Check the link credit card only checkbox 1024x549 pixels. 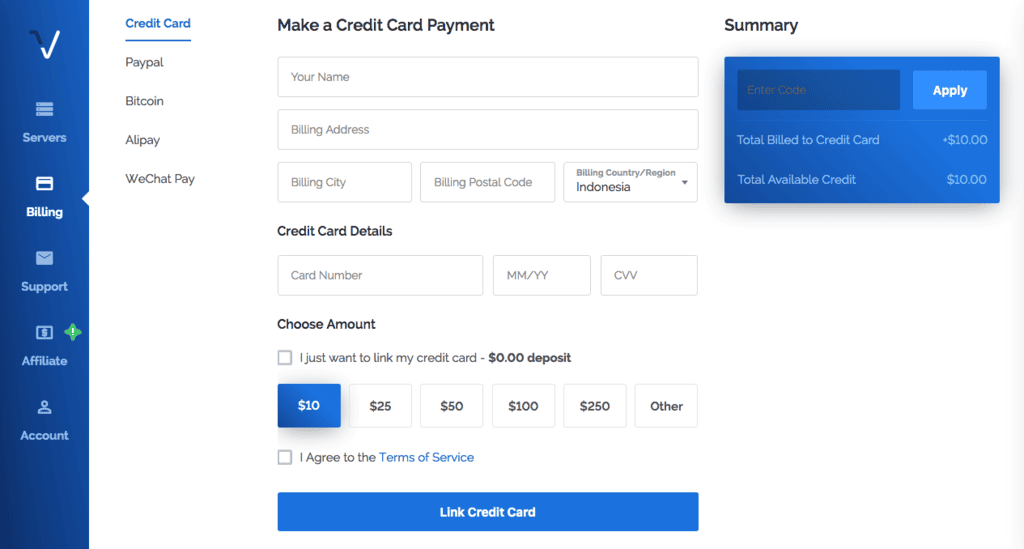tap(285, 358)
